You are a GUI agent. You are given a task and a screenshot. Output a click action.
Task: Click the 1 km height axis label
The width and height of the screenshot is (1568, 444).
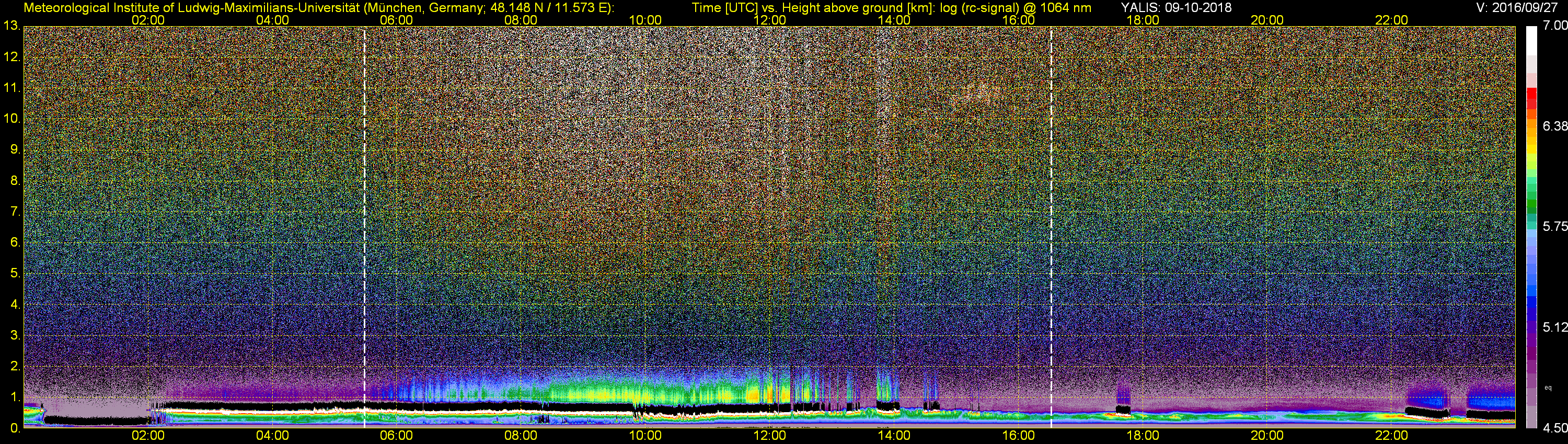(x=15, y=397)
